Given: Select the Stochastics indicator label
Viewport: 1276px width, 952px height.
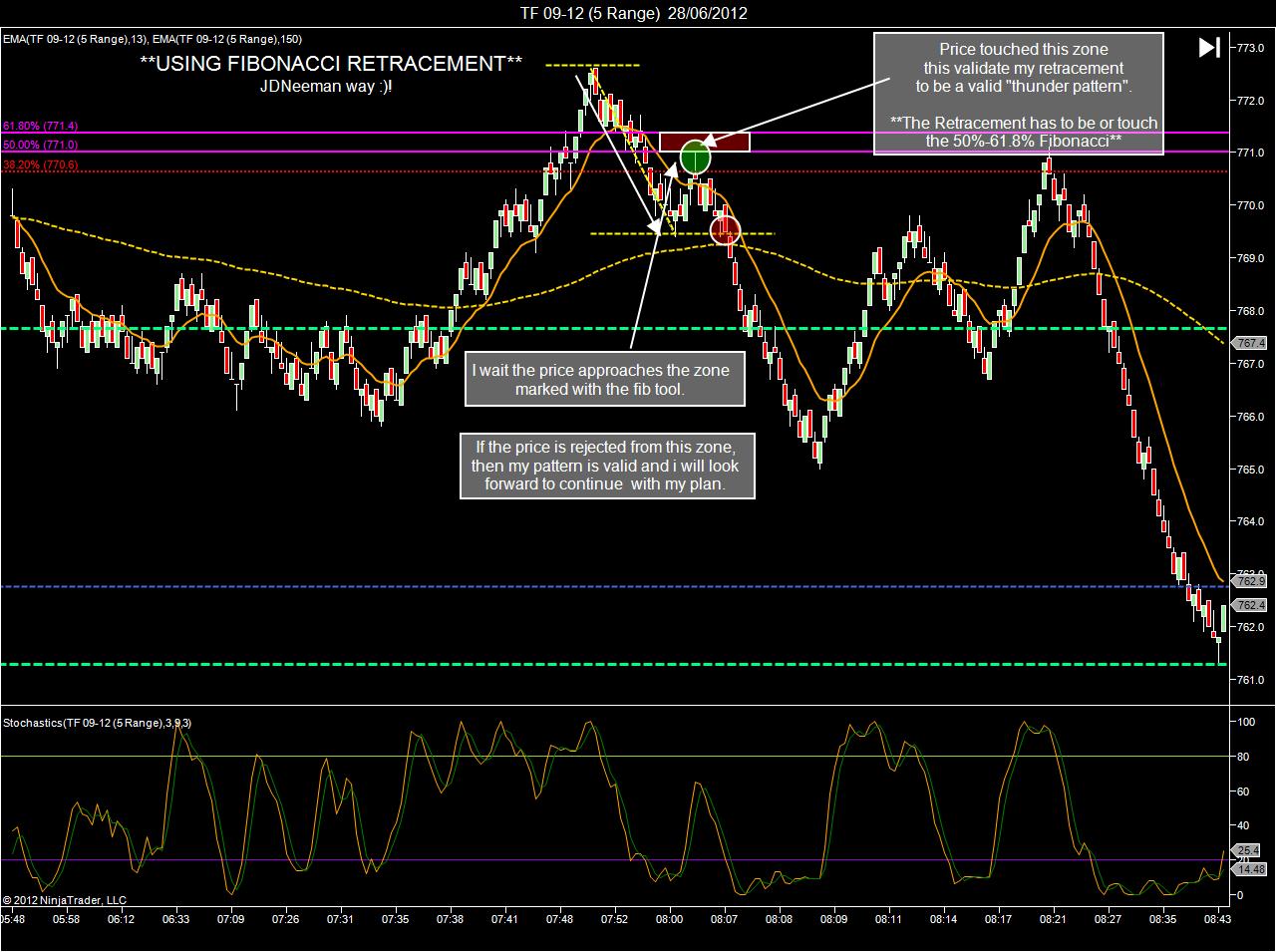Looking at the screenshot, I should 97,723.
